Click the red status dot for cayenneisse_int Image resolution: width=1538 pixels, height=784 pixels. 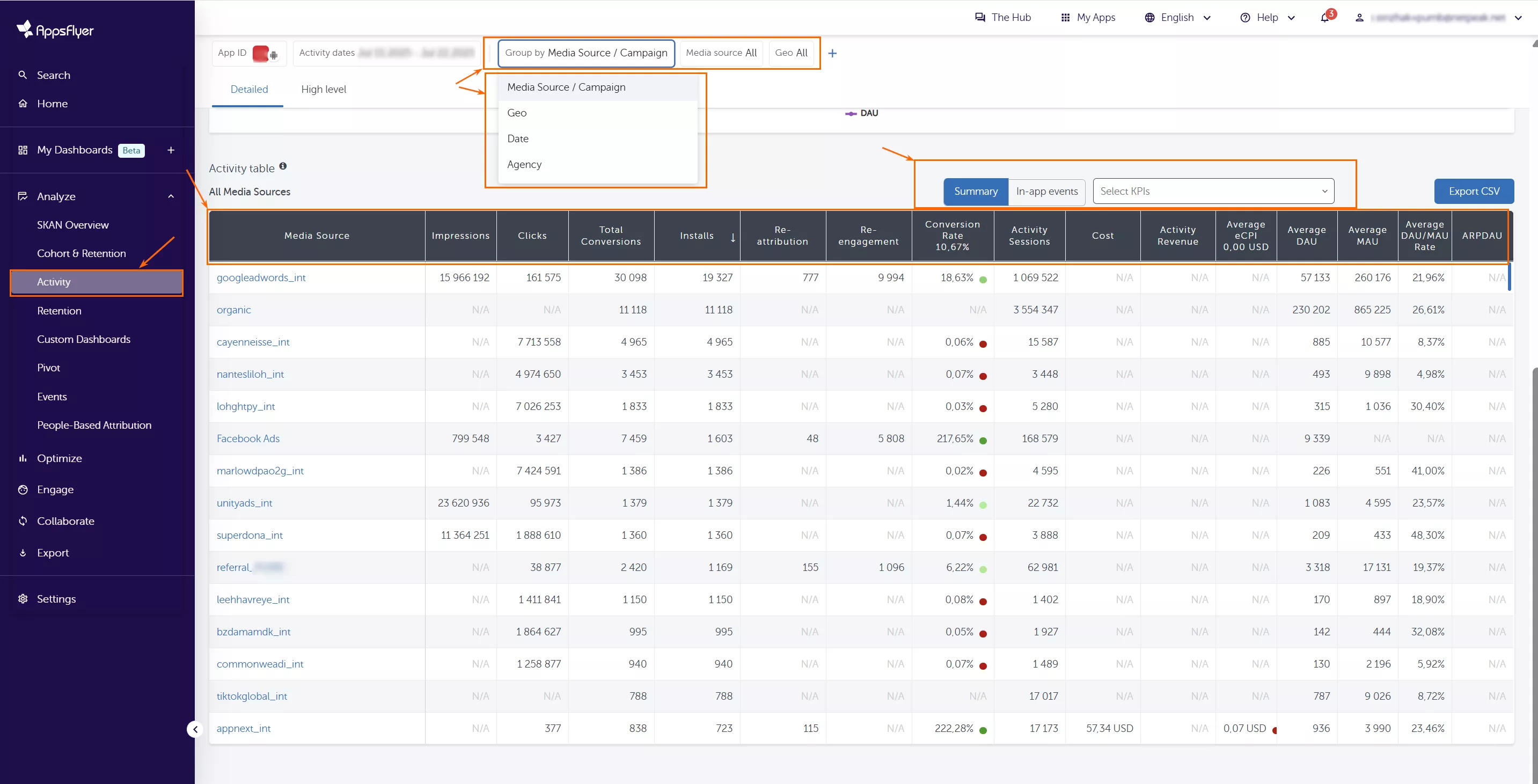(x=983, y=344)
